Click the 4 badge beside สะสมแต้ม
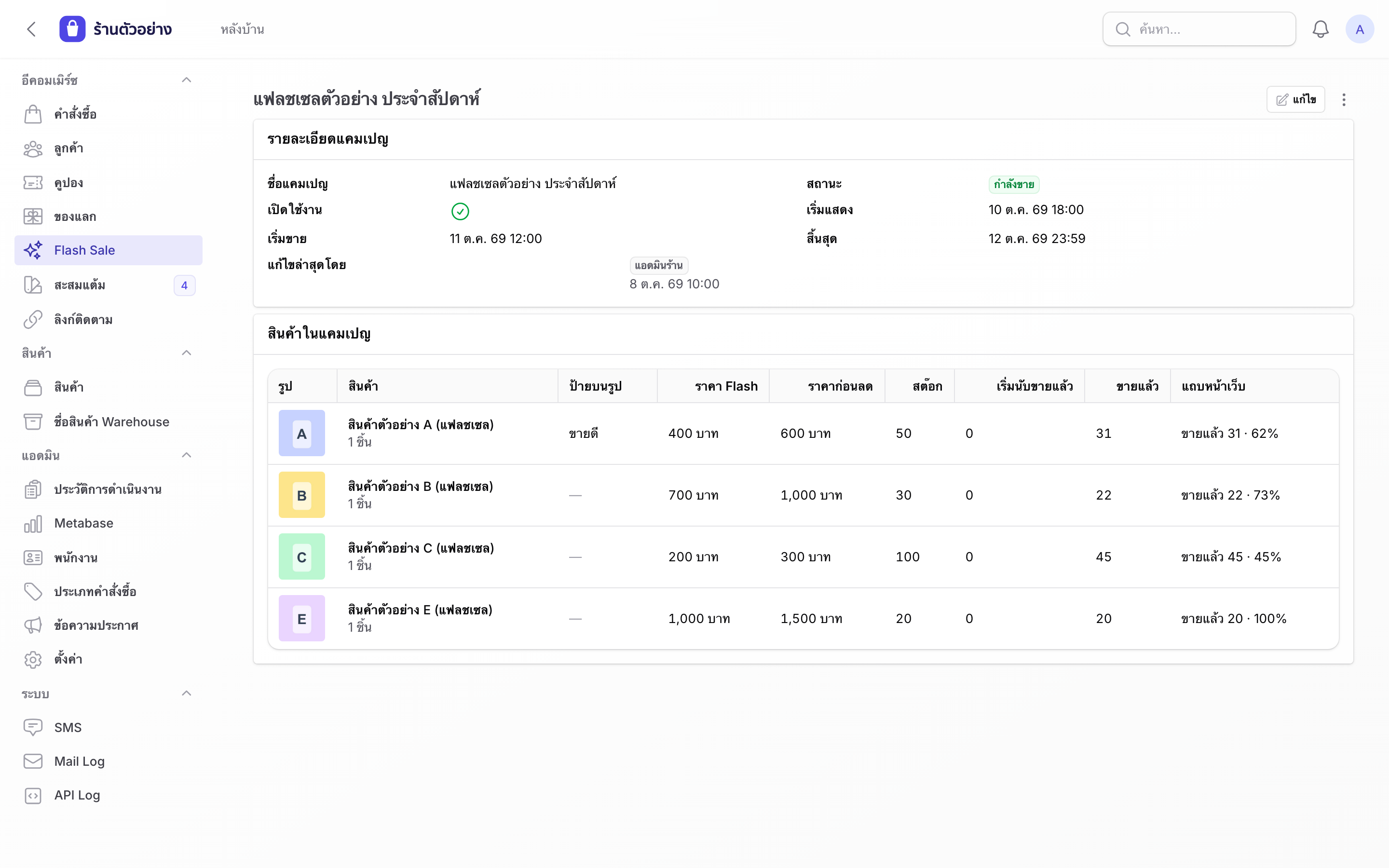Screen dimensions: 1389x868 (x=184, y=285)
